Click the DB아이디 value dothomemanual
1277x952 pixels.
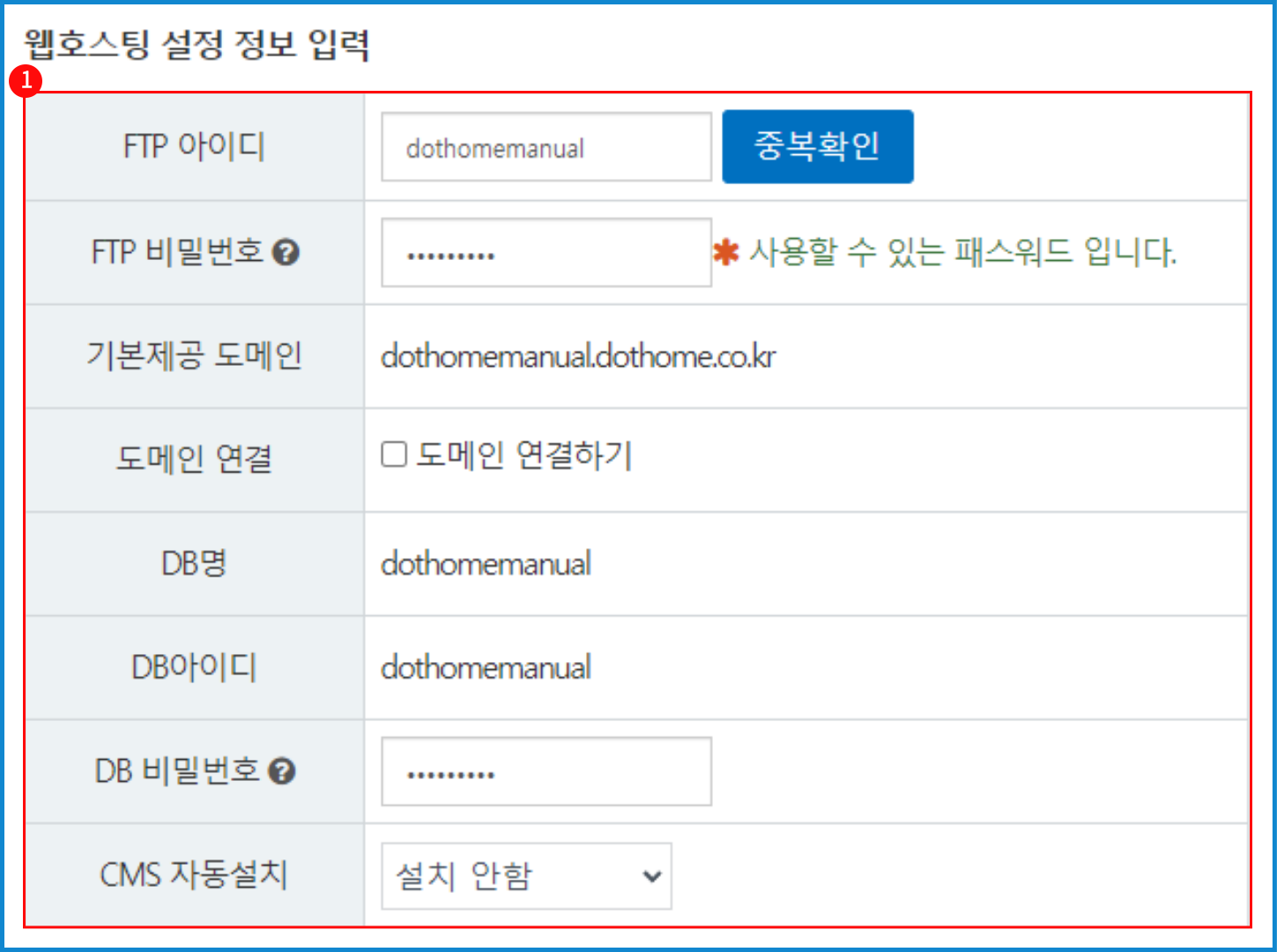[x=486, y=668]
